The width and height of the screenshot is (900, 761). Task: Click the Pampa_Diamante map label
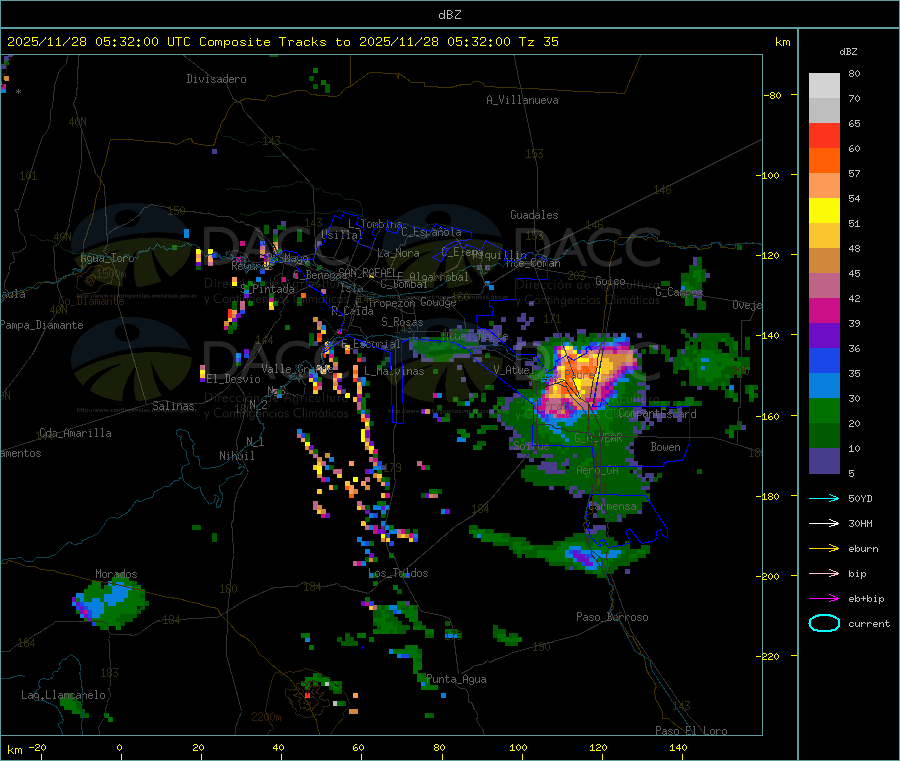click(42, 325)
